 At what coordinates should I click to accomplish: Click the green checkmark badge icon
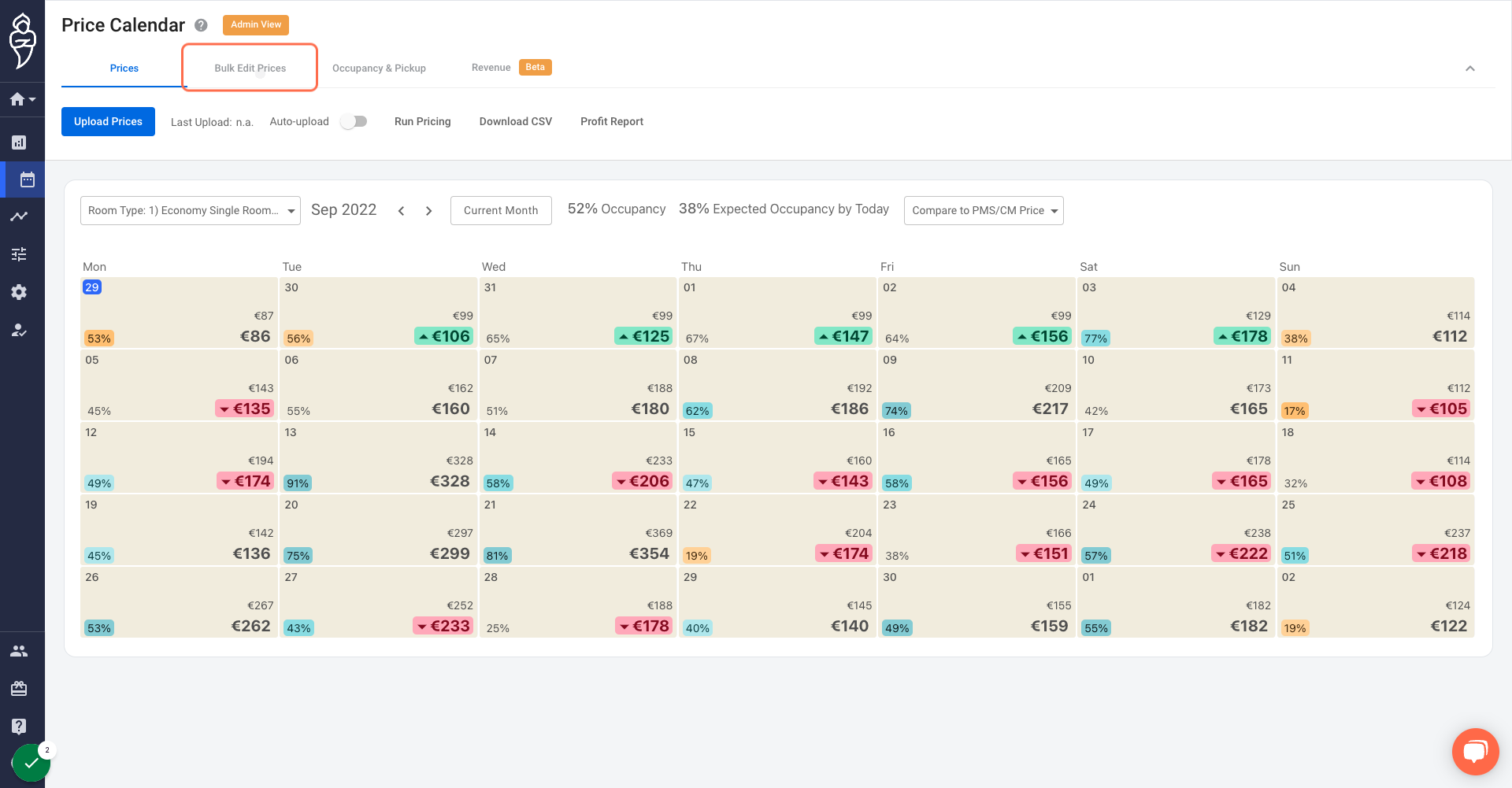click(x=31, y=762)
